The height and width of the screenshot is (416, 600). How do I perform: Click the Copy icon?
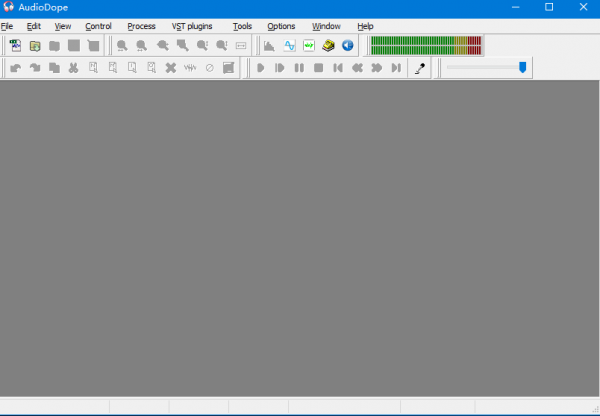[x=54, y=68]
